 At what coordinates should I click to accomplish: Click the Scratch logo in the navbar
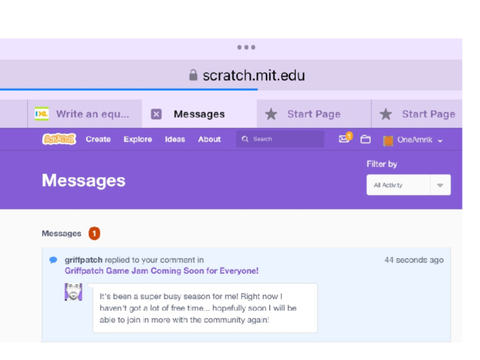coord(59,139)
